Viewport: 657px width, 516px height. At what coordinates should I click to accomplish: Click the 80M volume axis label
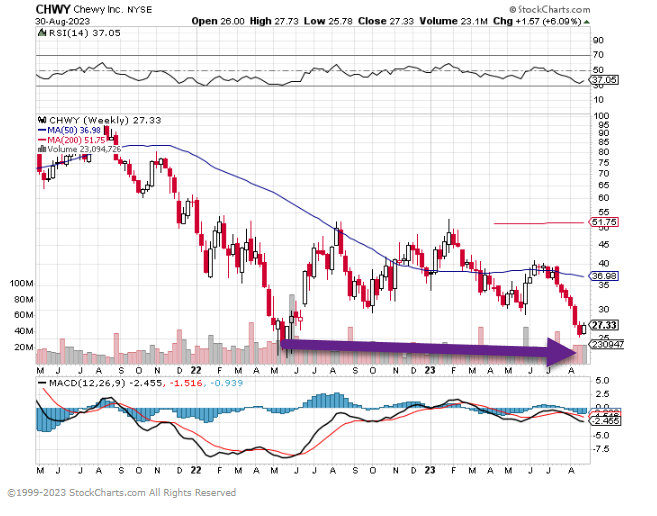click(24, 300)
